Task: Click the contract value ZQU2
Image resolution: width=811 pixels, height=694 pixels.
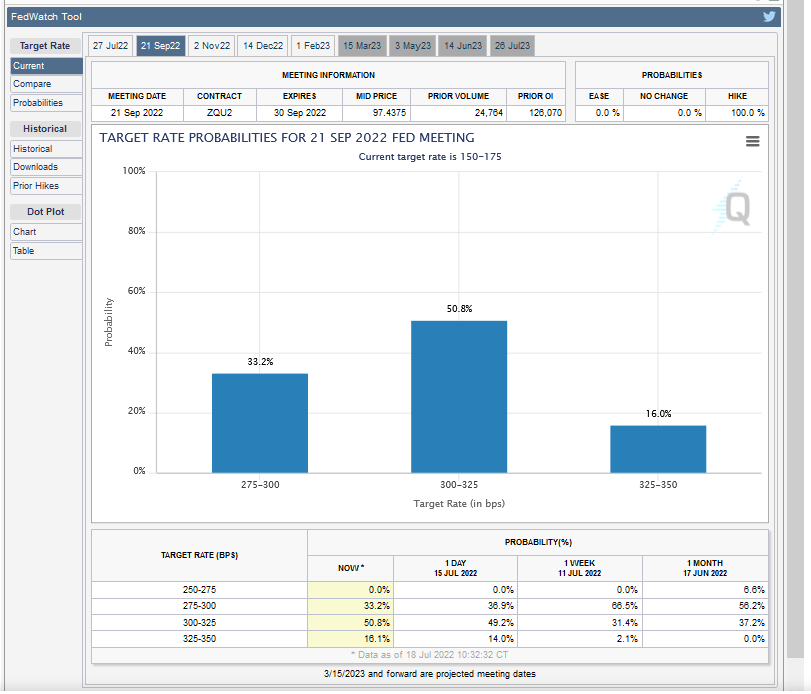Action: tap(219, 113)
